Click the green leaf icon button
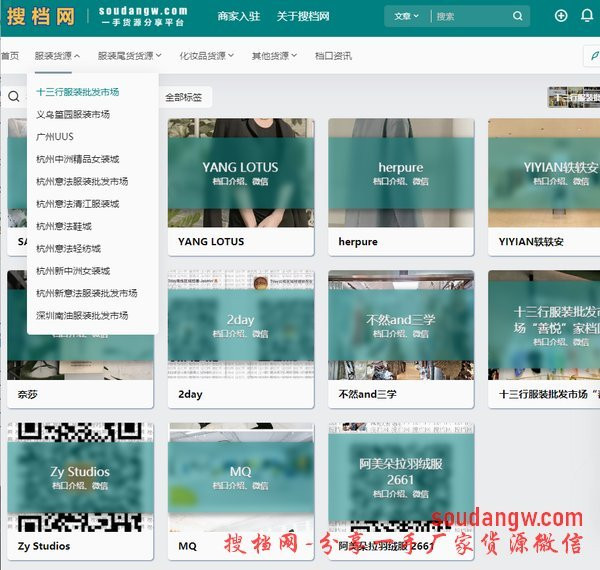Image resolution: width=600 pixels, height=570 pixels. click(x=591, y=56)
